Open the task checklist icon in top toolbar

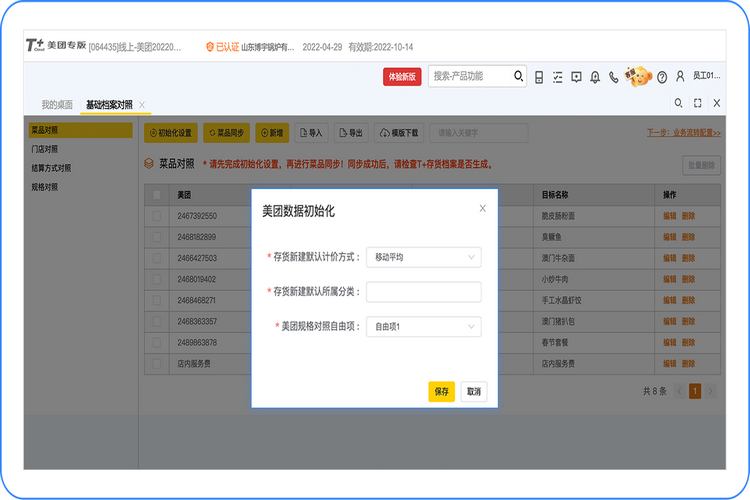click(x=557, y=77)
